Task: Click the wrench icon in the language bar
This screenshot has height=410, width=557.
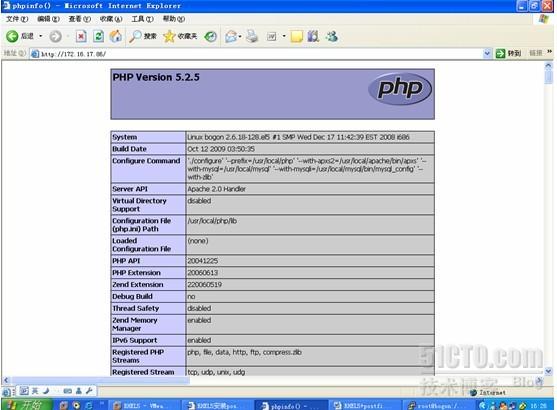Action: 89,391
